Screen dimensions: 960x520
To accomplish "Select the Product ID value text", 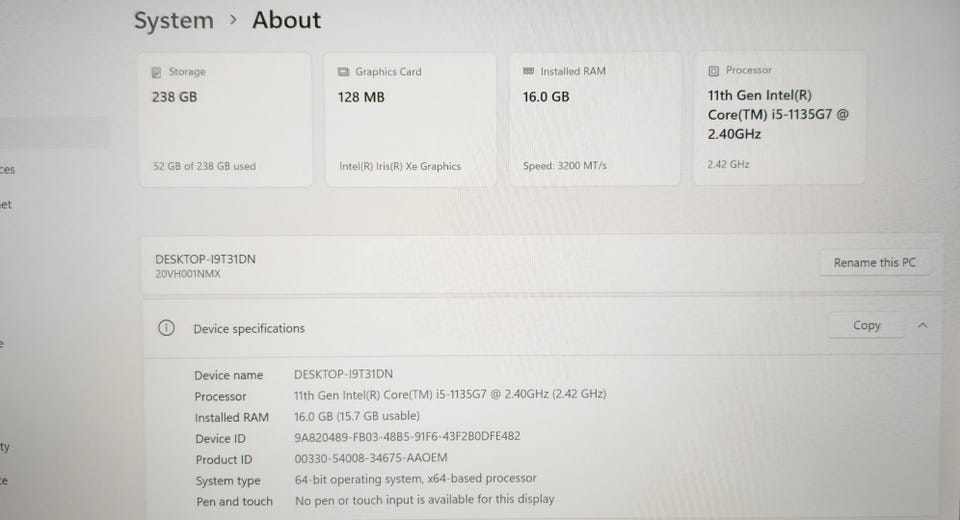I will click(x=371, y=458).
